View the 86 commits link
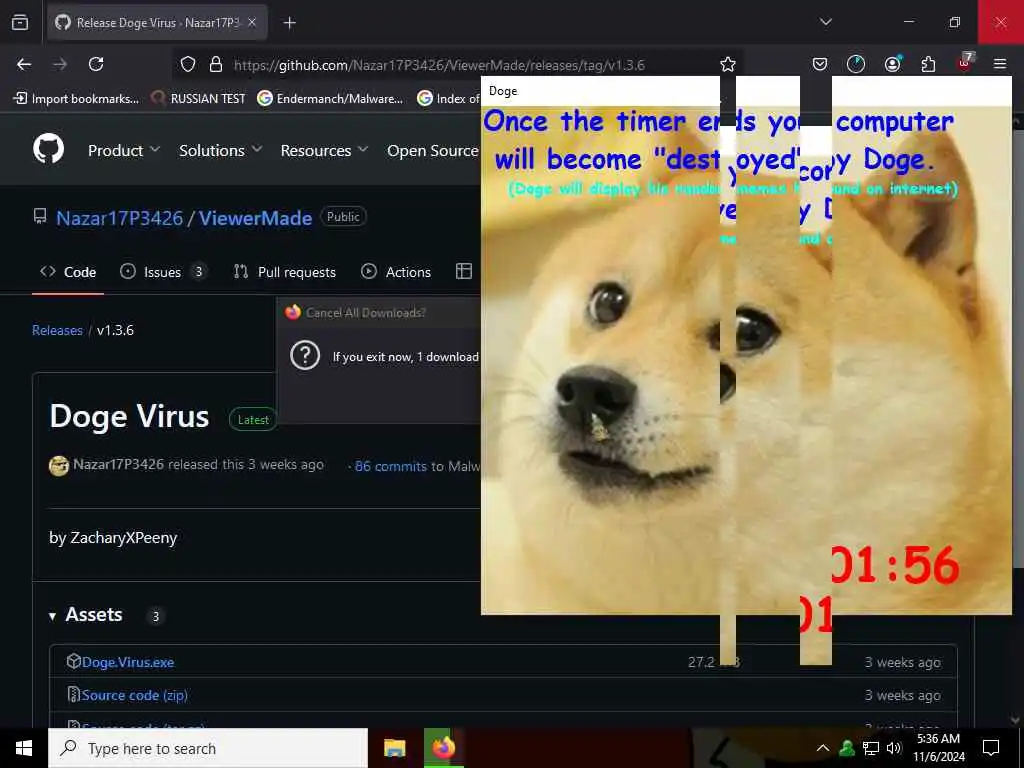The image size is (1024, 768). coord(391,466)
